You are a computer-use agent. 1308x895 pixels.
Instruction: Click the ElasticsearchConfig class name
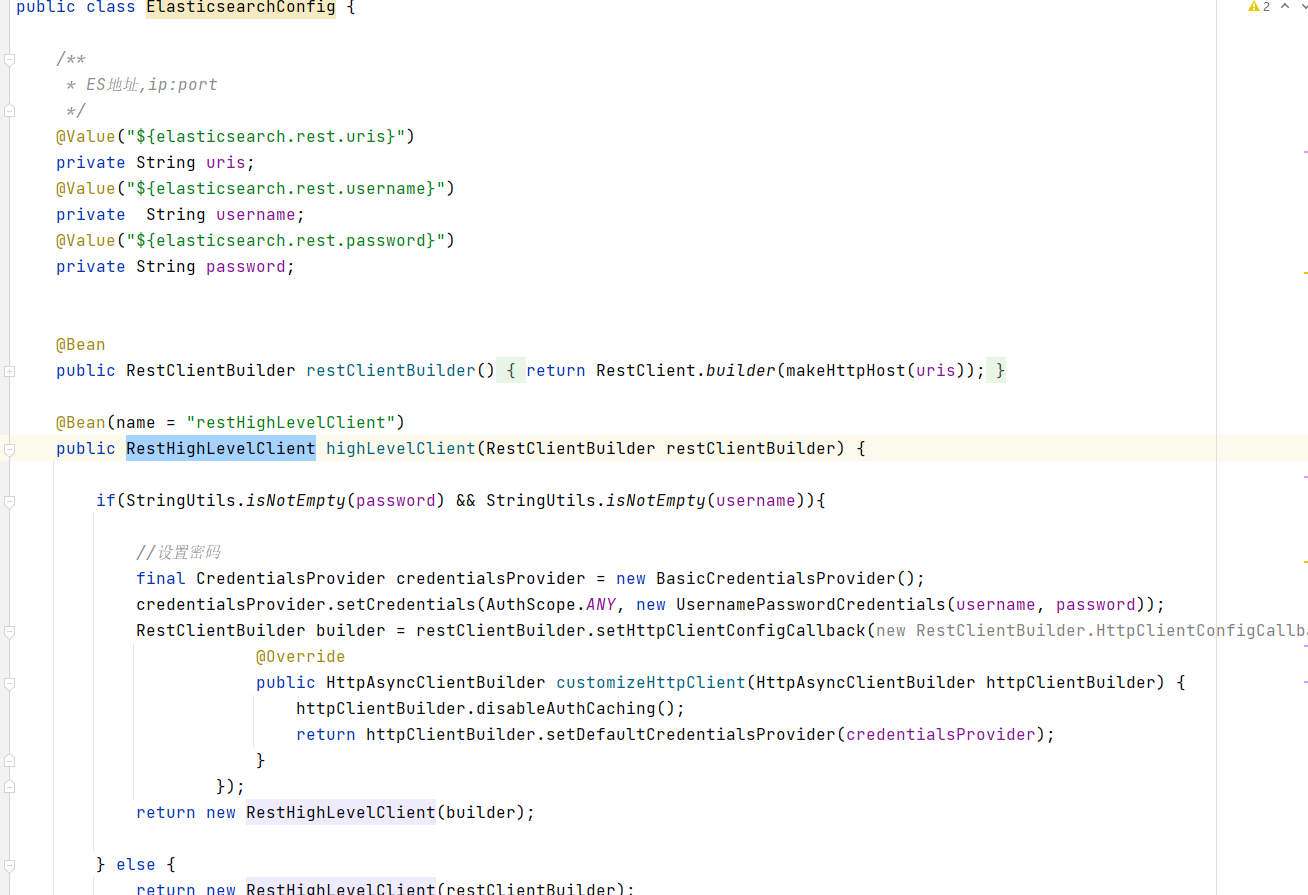(x=241, y=7)
